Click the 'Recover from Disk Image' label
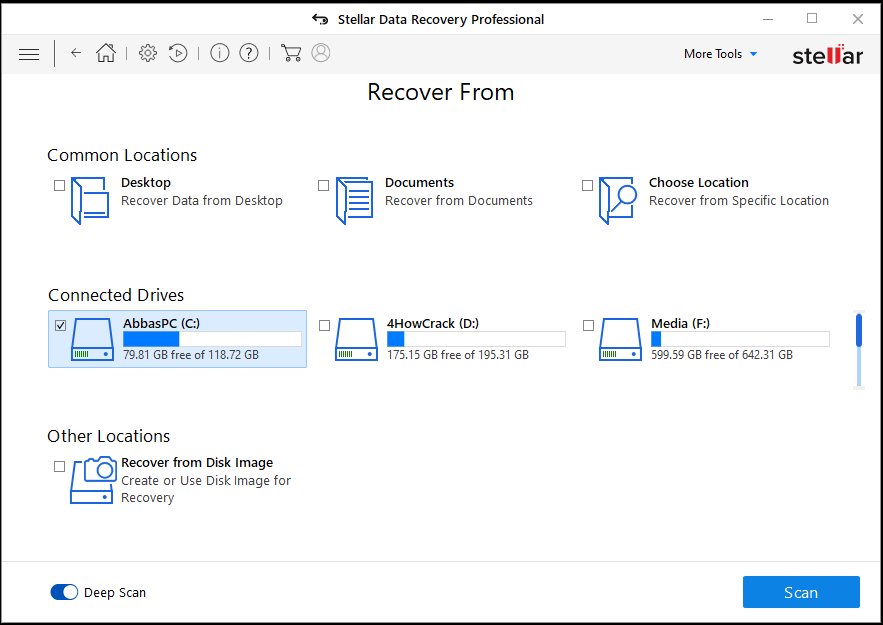 pyautogui.click(x=197, y=463)
